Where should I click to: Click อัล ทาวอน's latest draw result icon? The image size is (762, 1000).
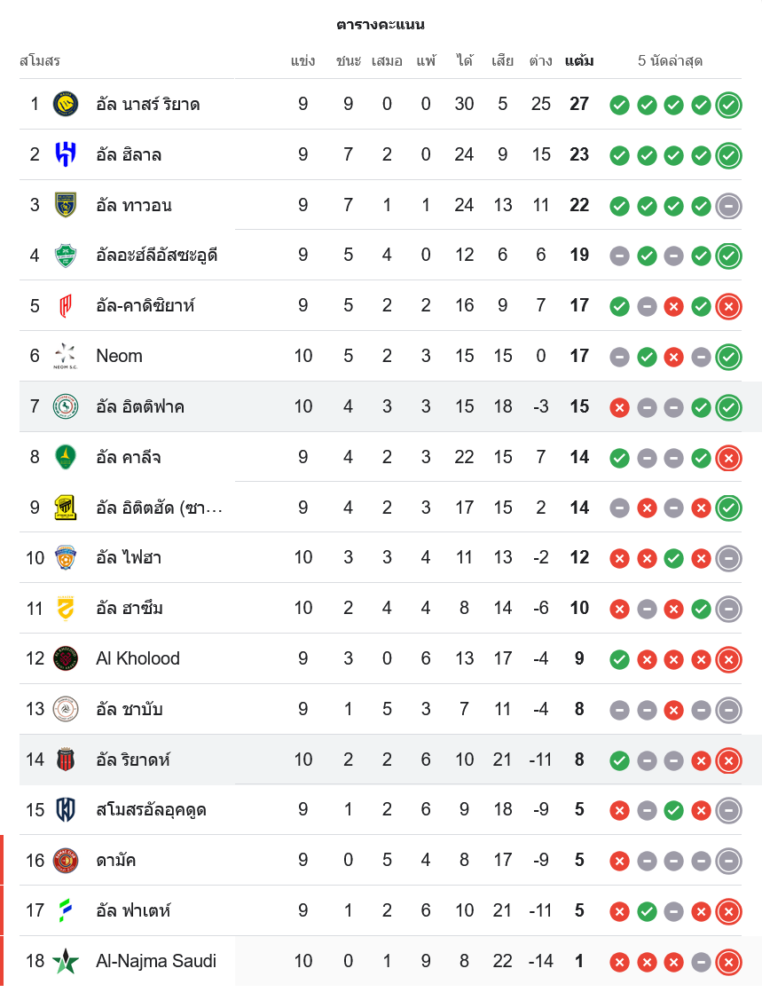(729, 206)
